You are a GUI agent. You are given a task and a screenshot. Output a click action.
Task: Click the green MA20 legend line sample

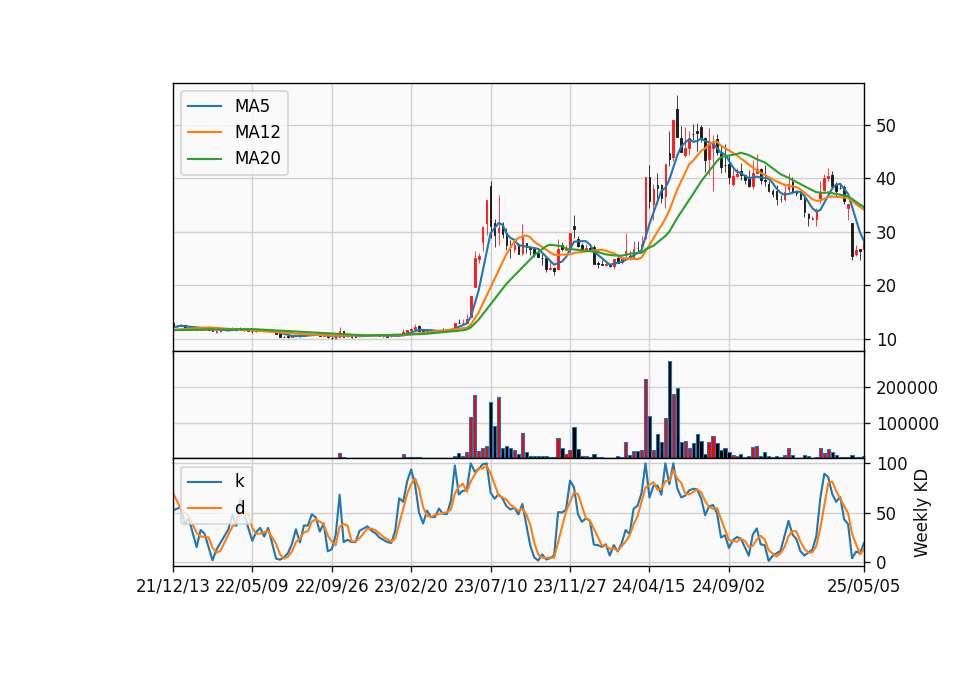click(204, 159)
